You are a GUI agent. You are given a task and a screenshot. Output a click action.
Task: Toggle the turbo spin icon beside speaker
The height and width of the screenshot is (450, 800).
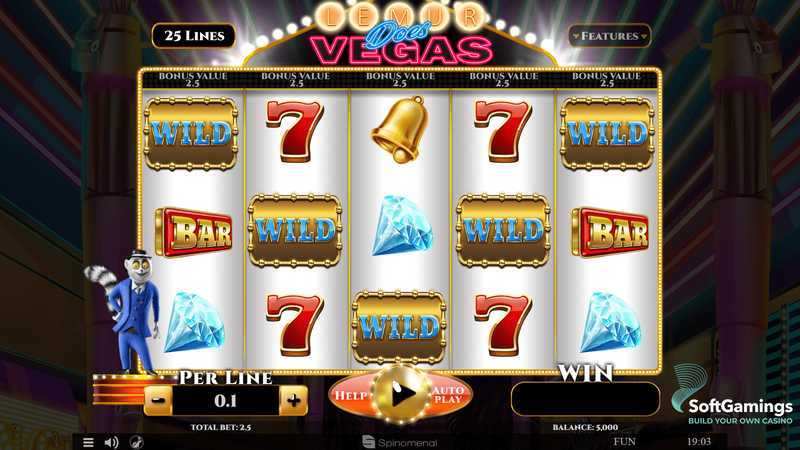coord(136,442)
